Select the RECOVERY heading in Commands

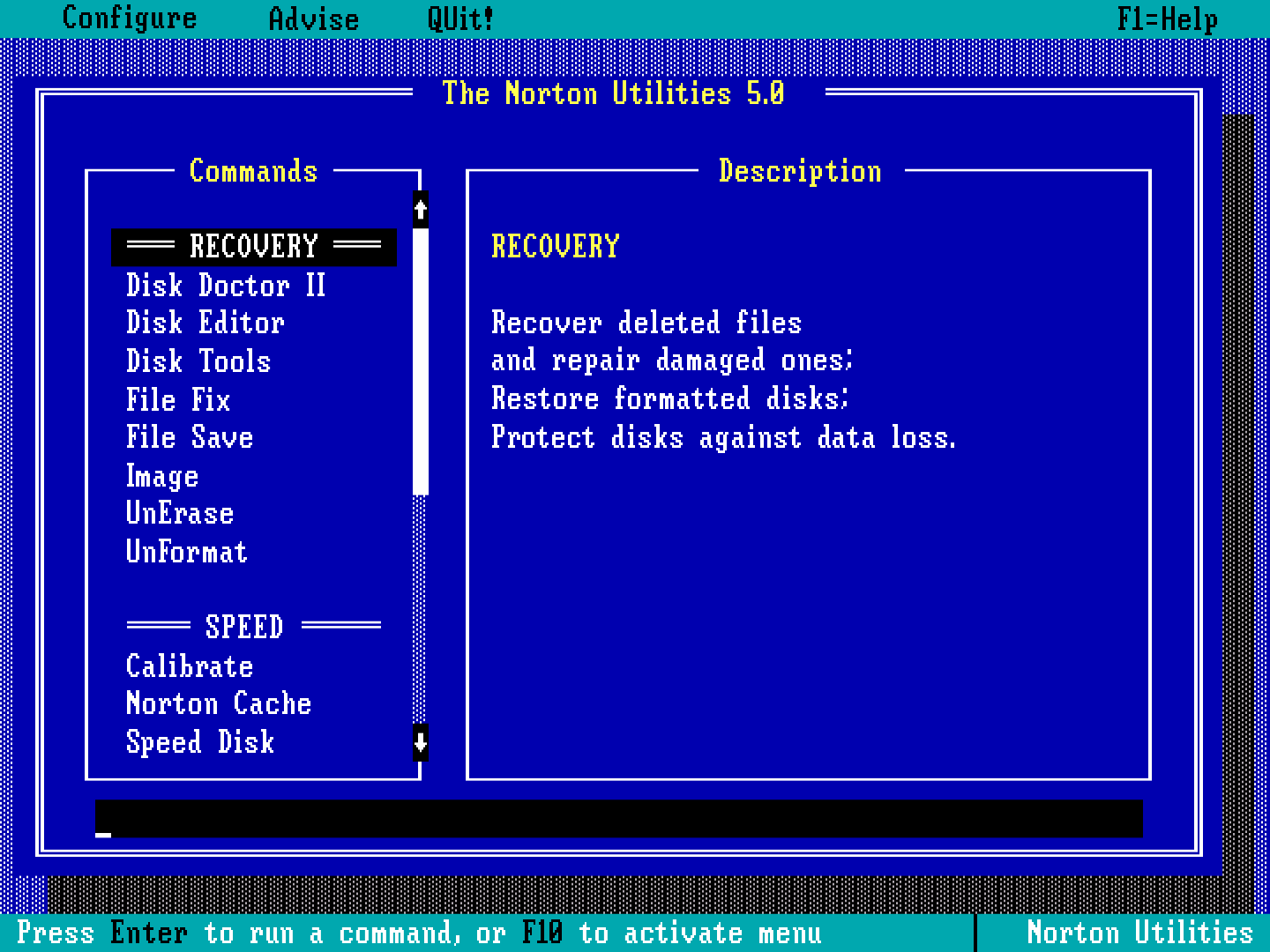click(x=253, y=246)
